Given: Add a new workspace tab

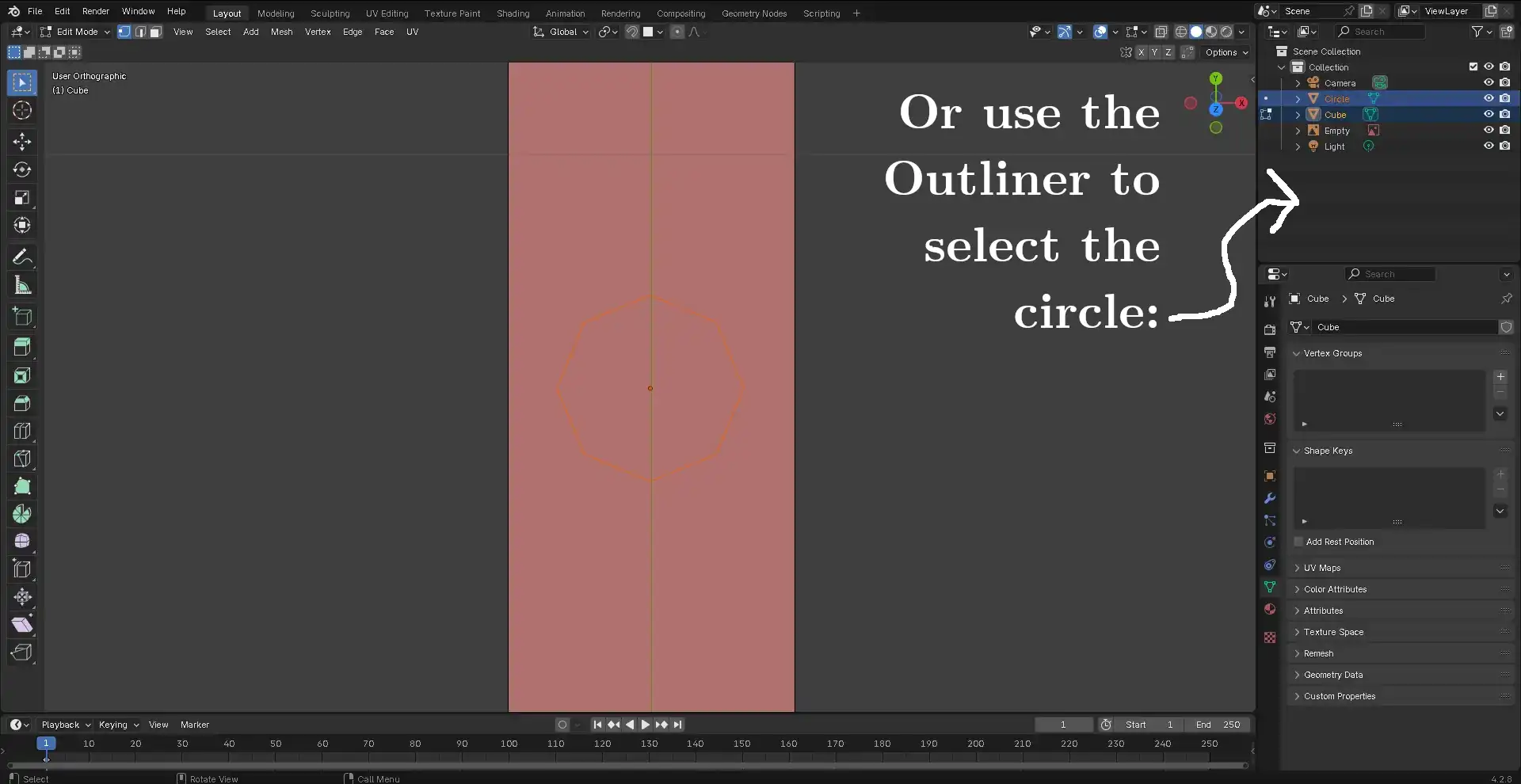Looking at the screenshot, I should 856,13.
